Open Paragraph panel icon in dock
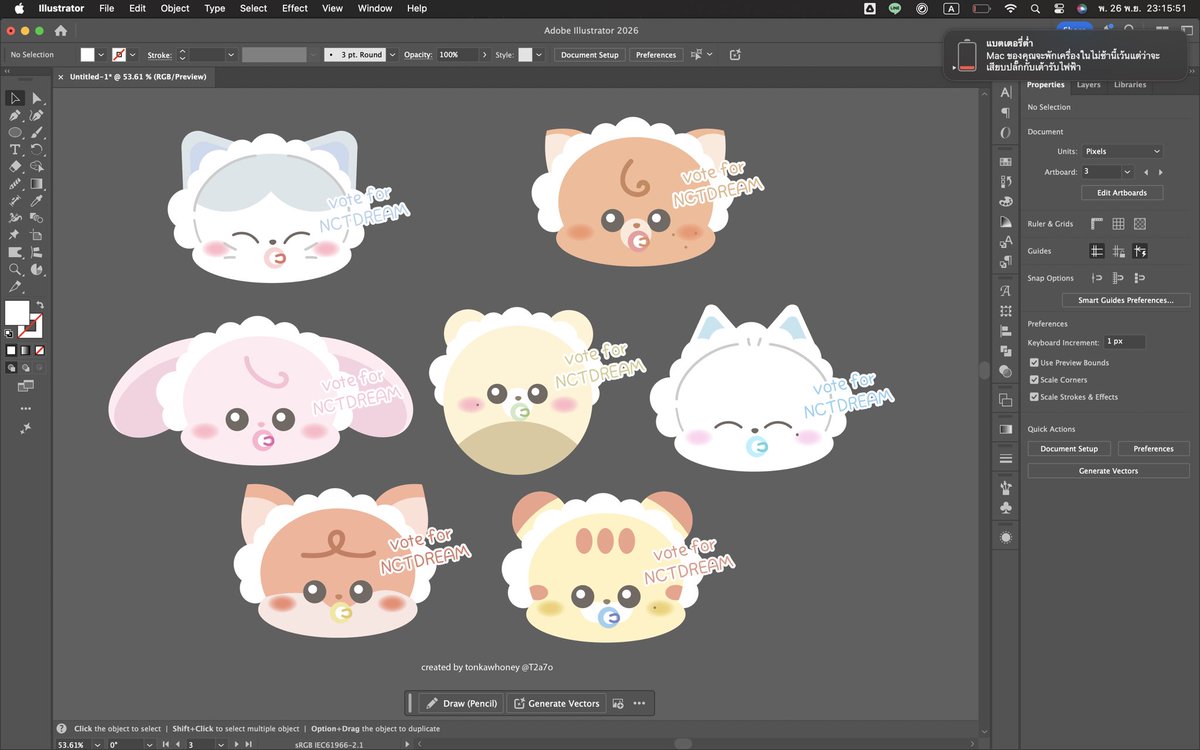The height and width of the screenshot is (750, 1200). point(1006,112)
